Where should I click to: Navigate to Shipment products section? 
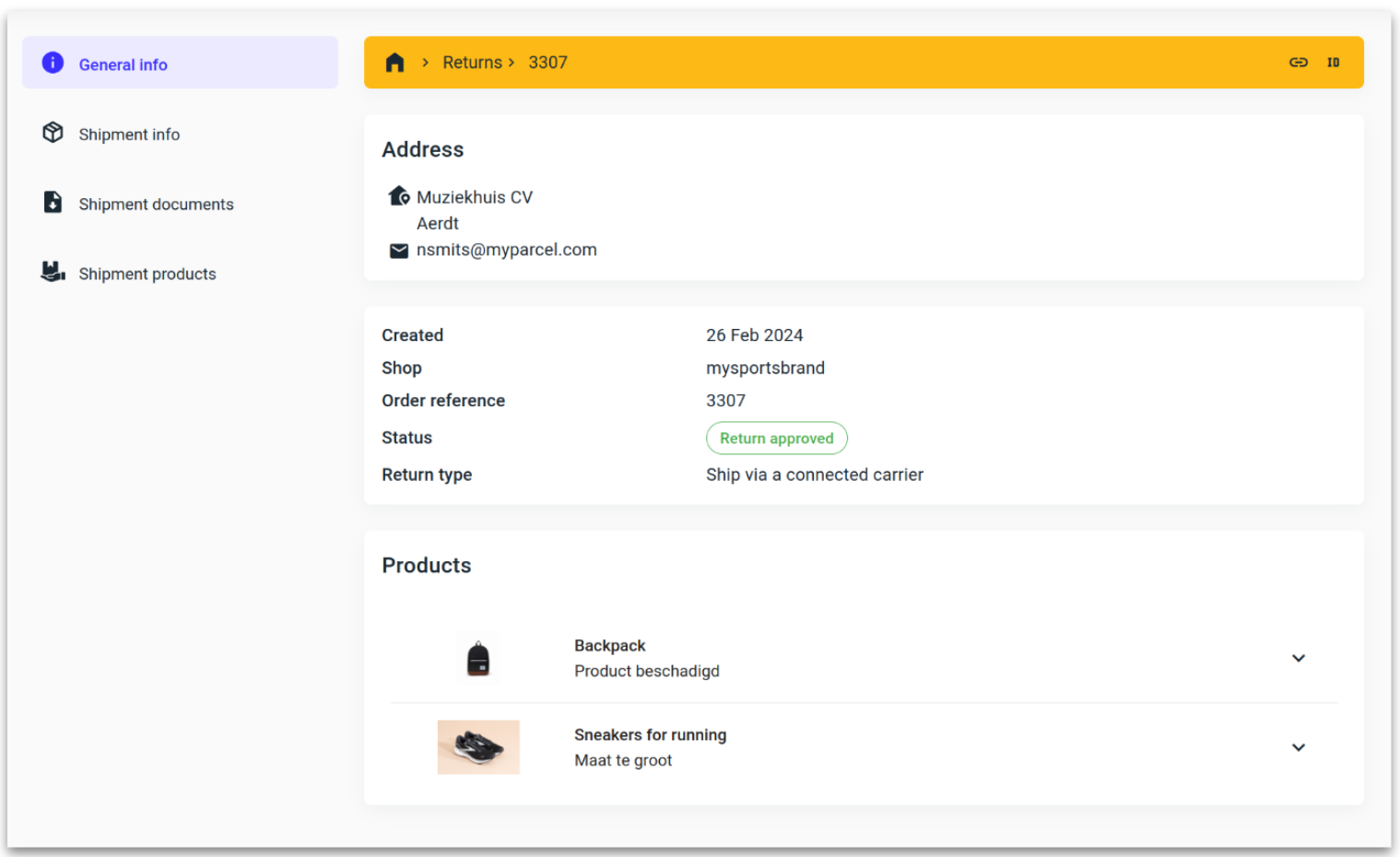pyautogui.click(x=147, y=275)
